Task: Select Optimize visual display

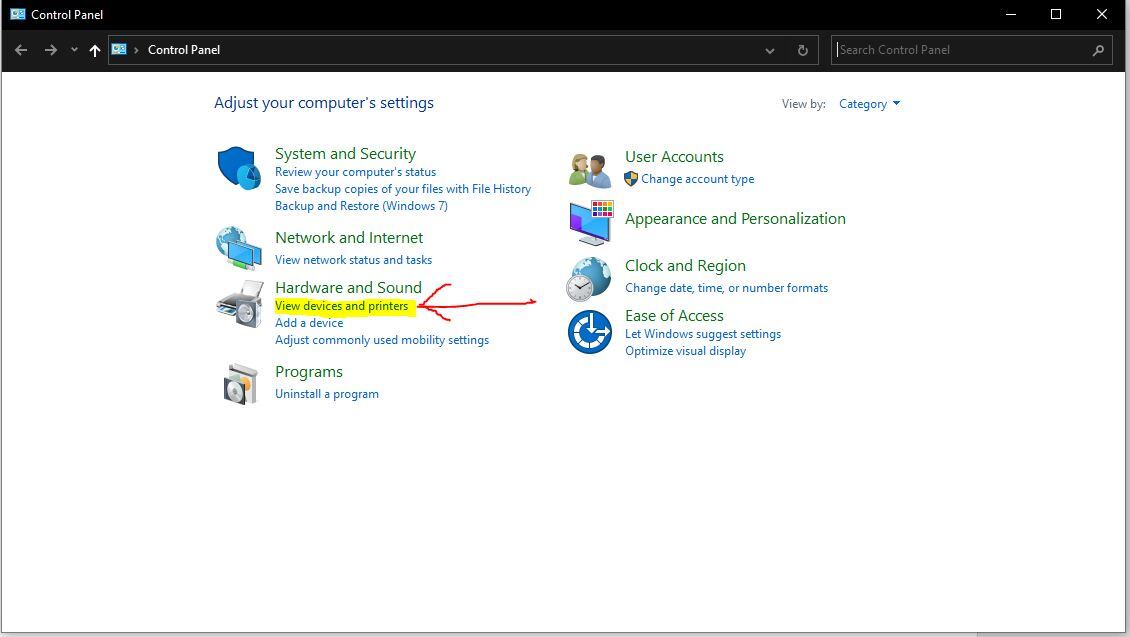Action: point(685,351)
